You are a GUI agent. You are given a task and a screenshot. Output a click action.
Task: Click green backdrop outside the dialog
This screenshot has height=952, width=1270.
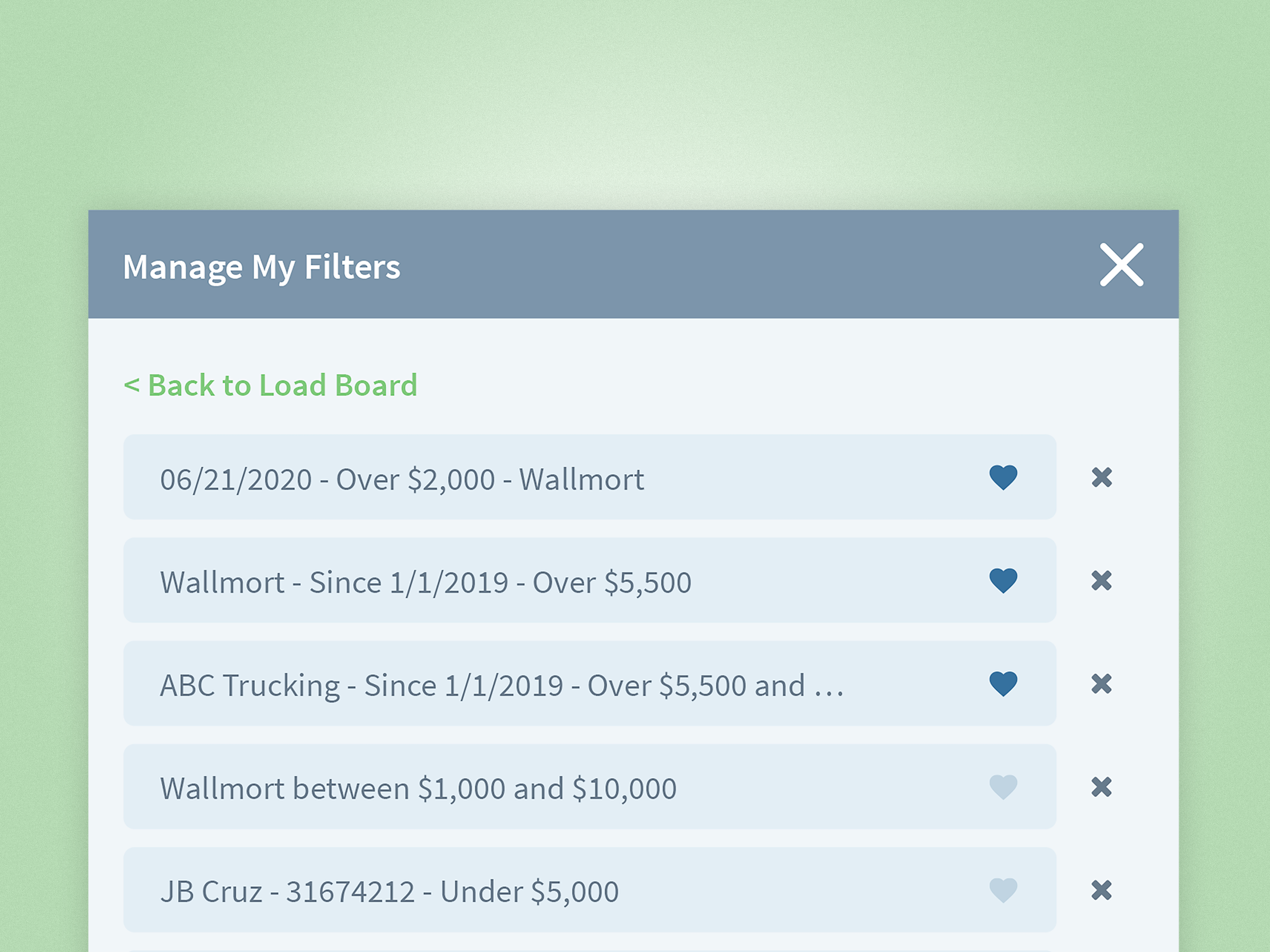coord(631,103)
